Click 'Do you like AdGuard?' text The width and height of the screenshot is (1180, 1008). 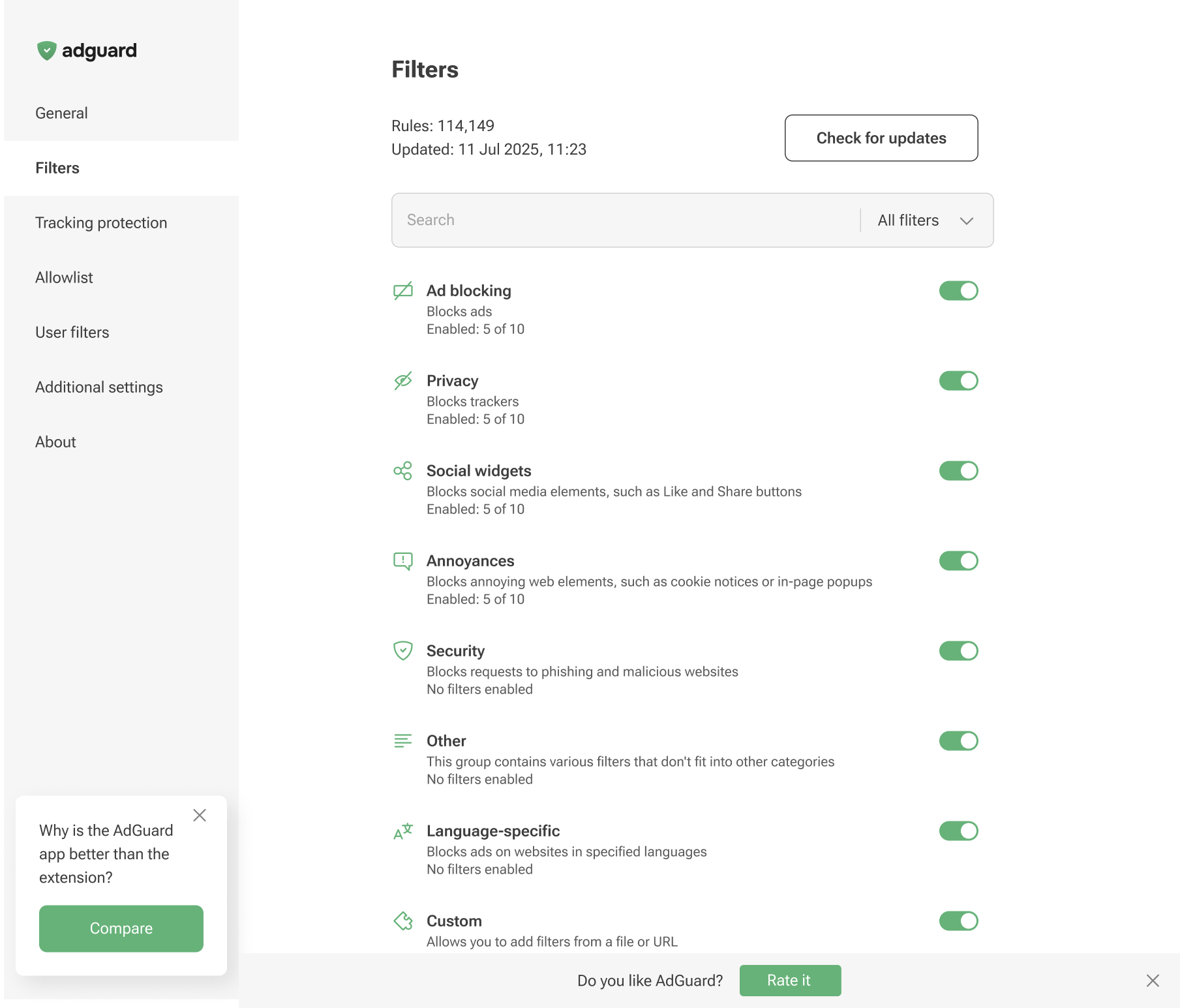click(650, 981)
